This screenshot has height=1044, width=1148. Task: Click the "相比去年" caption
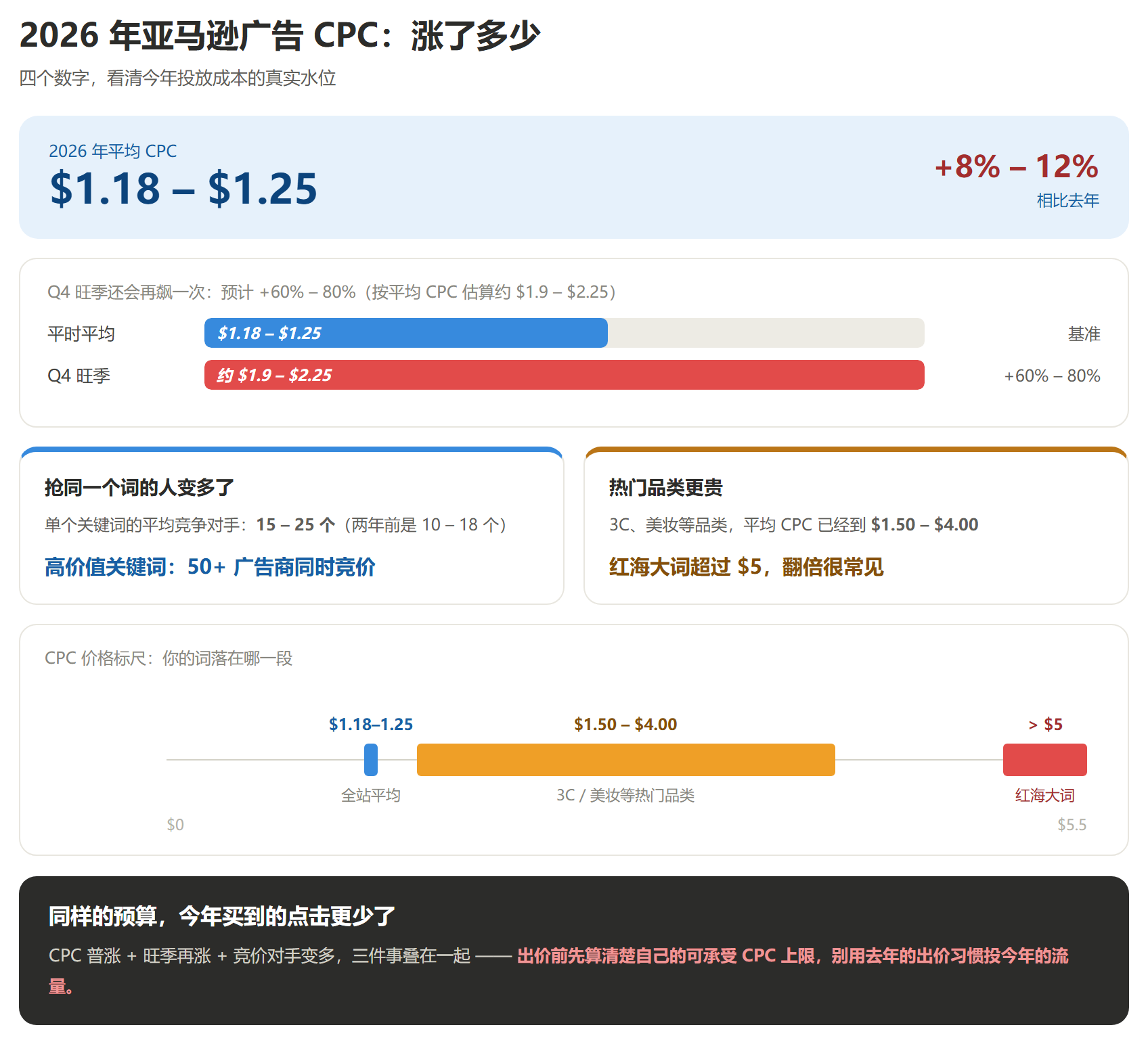tap(1067, 200)
